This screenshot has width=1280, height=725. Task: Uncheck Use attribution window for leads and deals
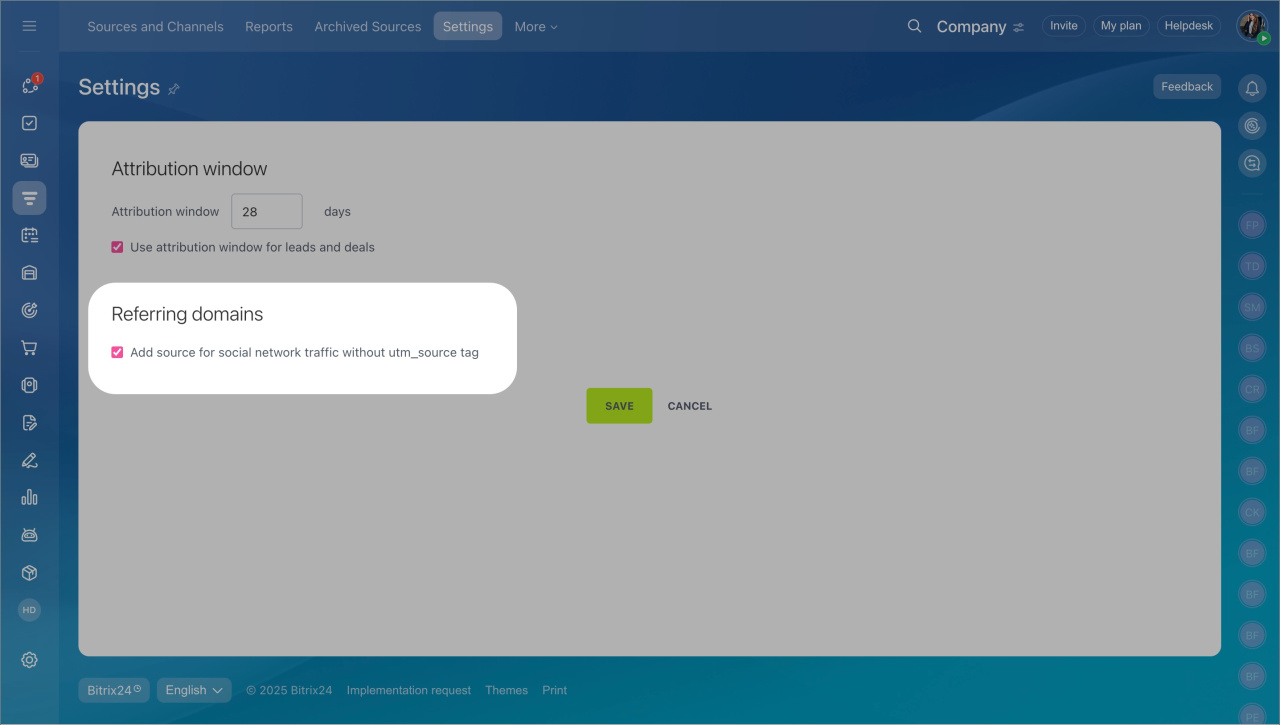click(x=117, y=247)
